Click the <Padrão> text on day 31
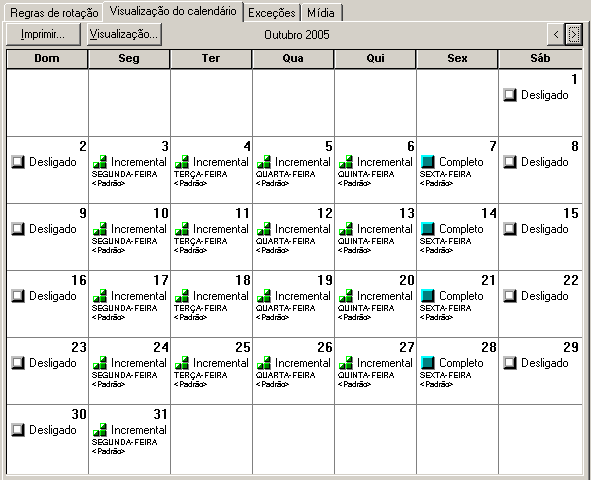Viewport: 591px width, 480px height. click(x=108, y=451)
